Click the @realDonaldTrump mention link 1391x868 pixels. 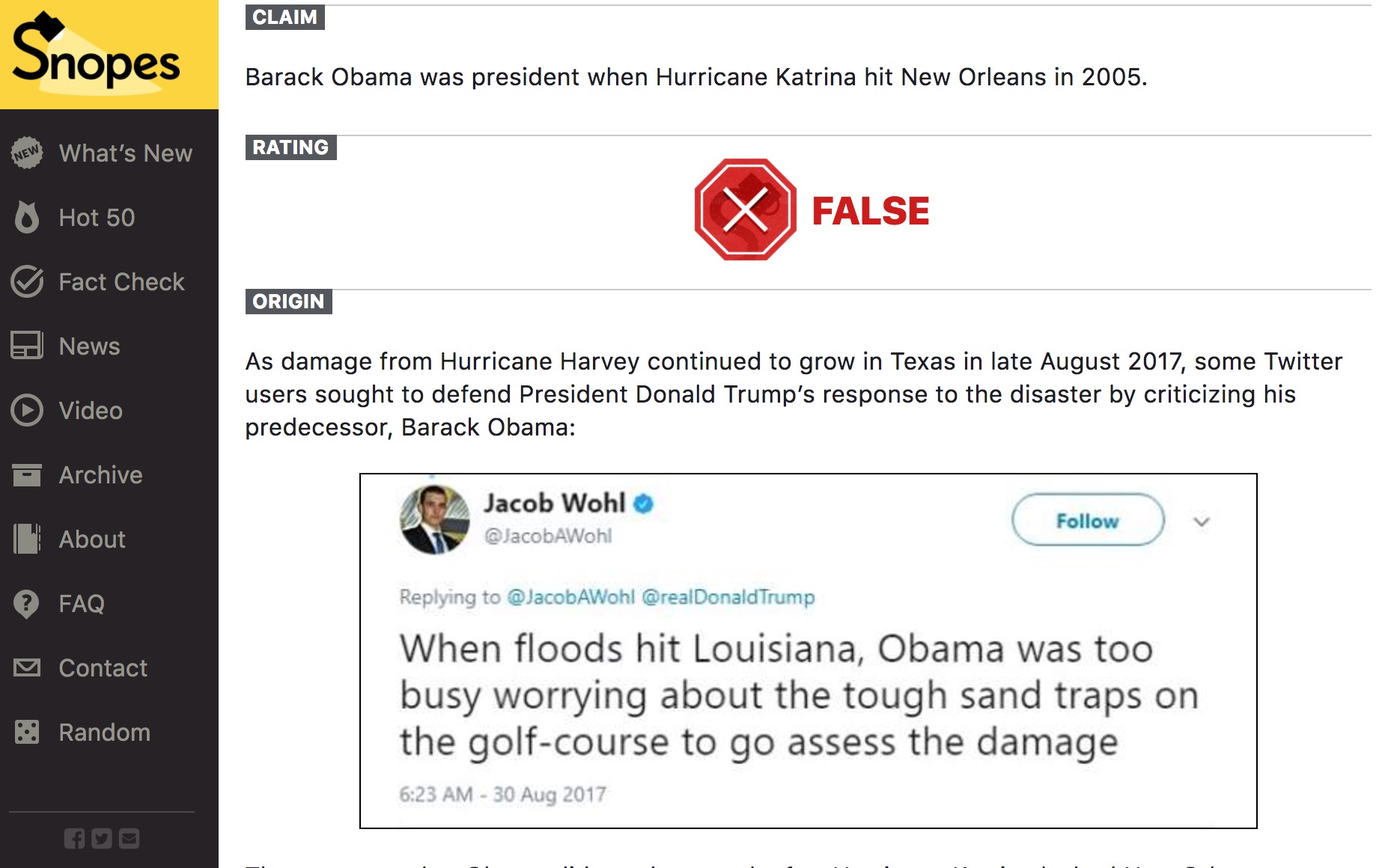click(x=728, y=597)
